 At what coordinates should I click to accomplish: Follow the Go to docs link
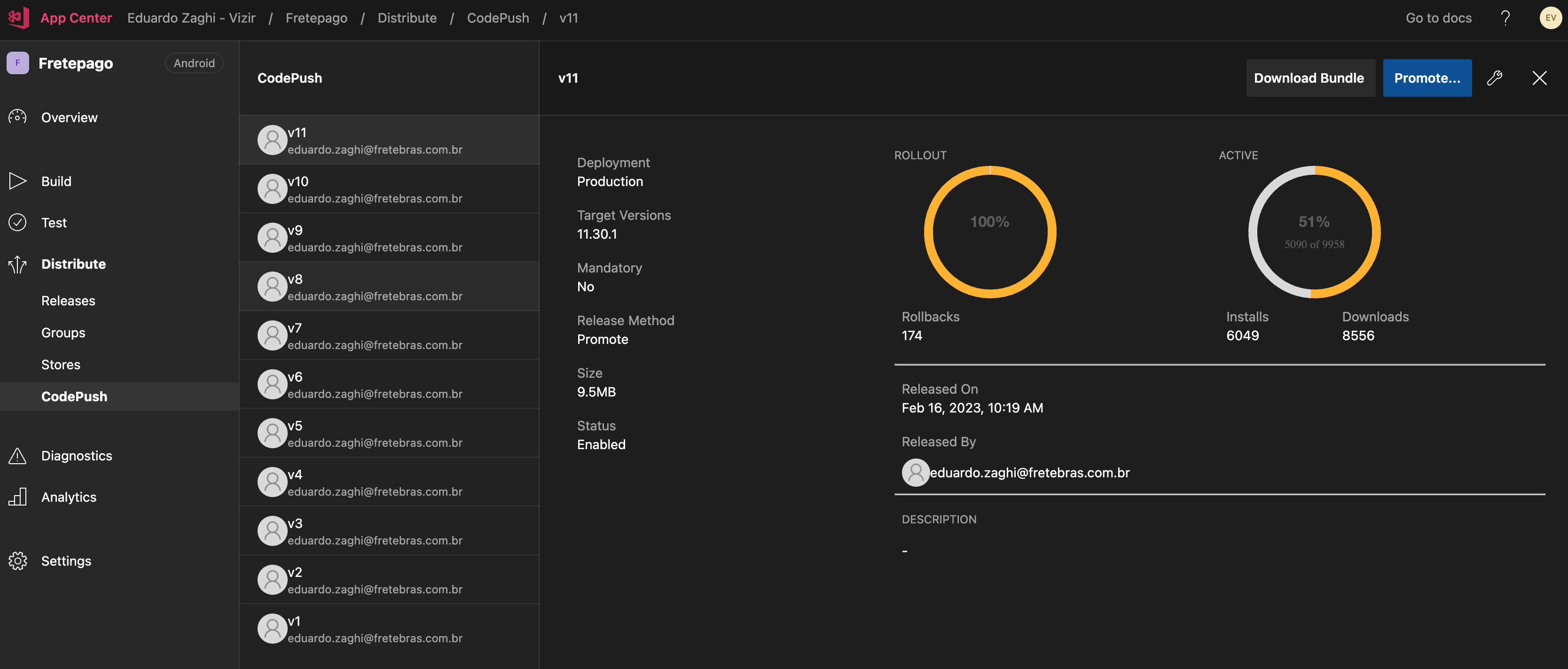[1438, 18]
